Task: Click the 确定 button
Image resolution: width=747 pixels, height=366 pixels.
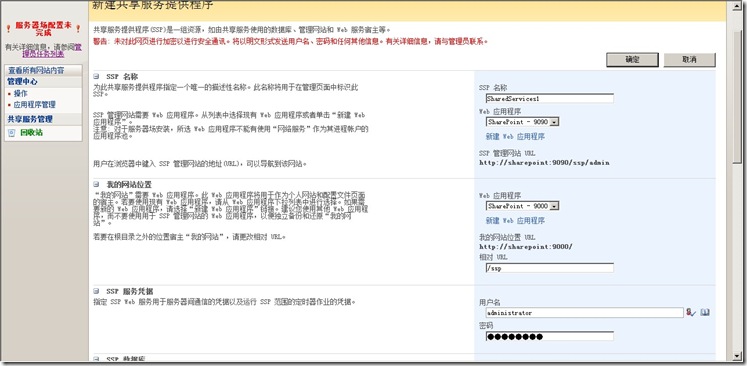Action: pos(632,60)
